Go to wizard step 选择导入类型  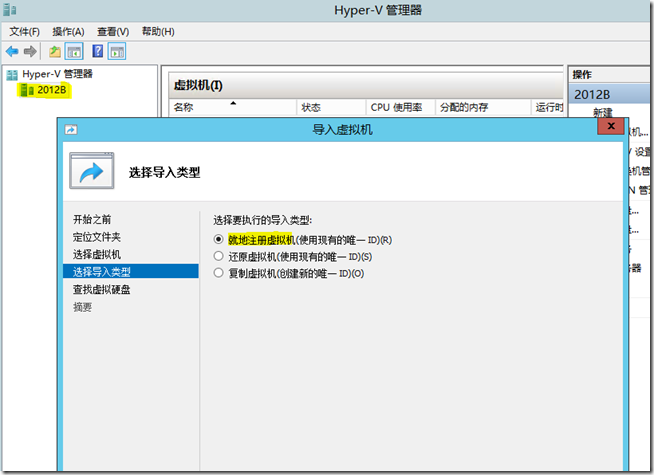pyautogui.click(x=131, y=271)
